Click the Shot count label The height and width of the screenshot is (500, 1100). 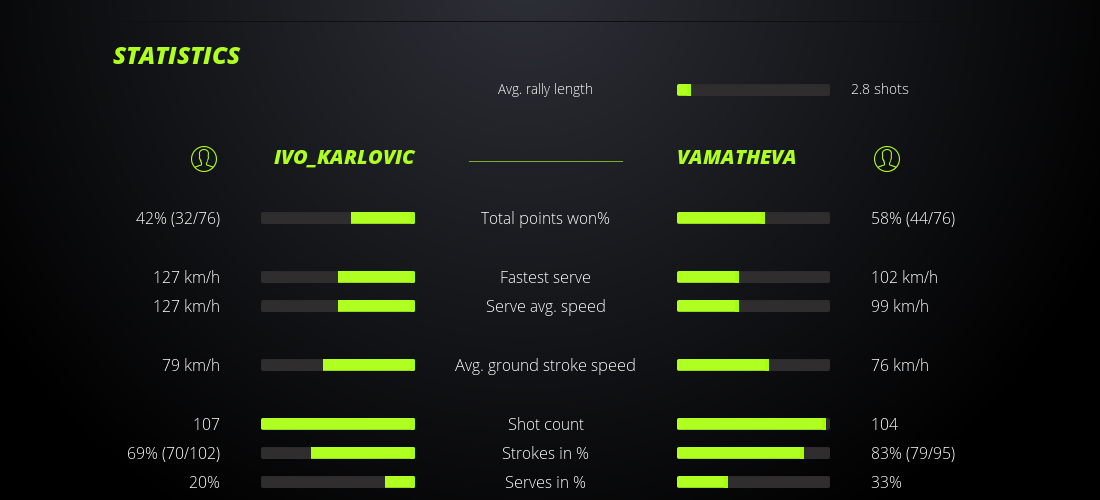click(x=545, y=424)
